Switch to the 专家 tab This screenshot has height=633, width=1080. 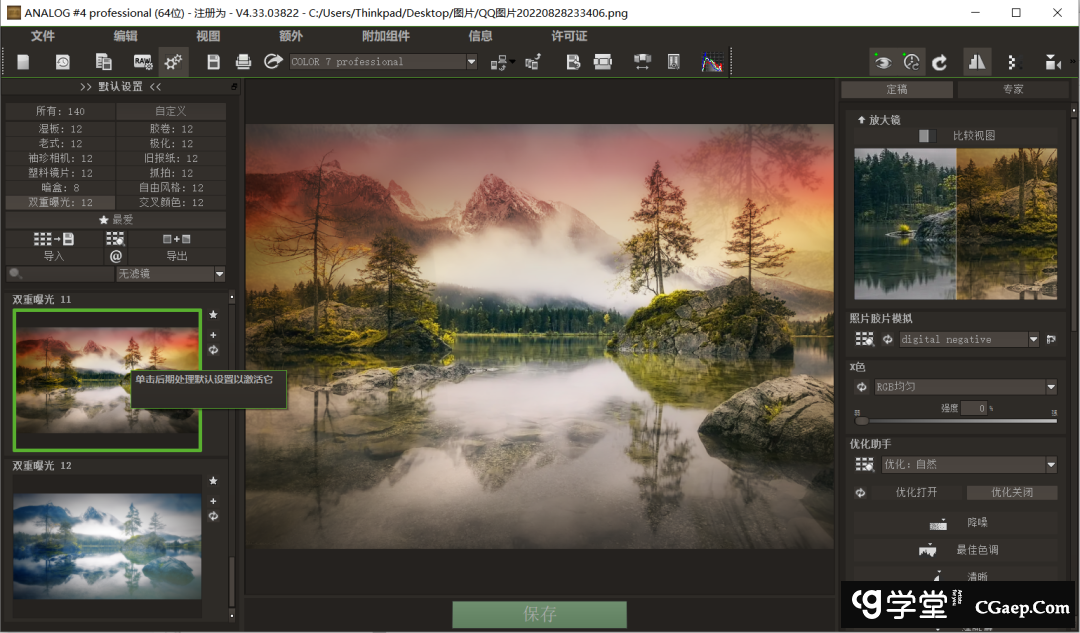coord(1012,90)
